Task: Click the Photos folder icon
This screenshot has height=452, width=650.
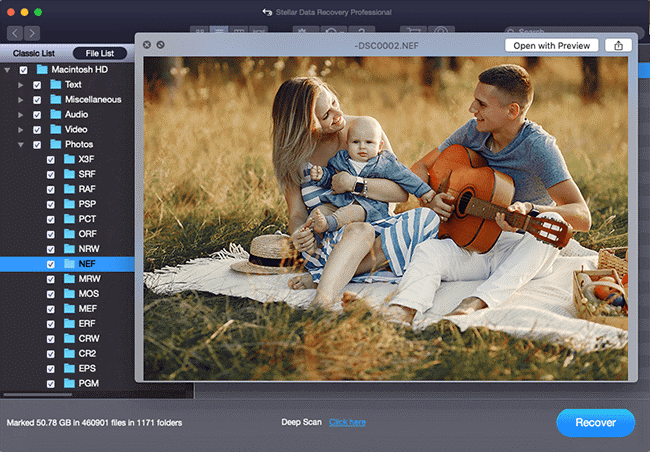Action: point(57,144)
